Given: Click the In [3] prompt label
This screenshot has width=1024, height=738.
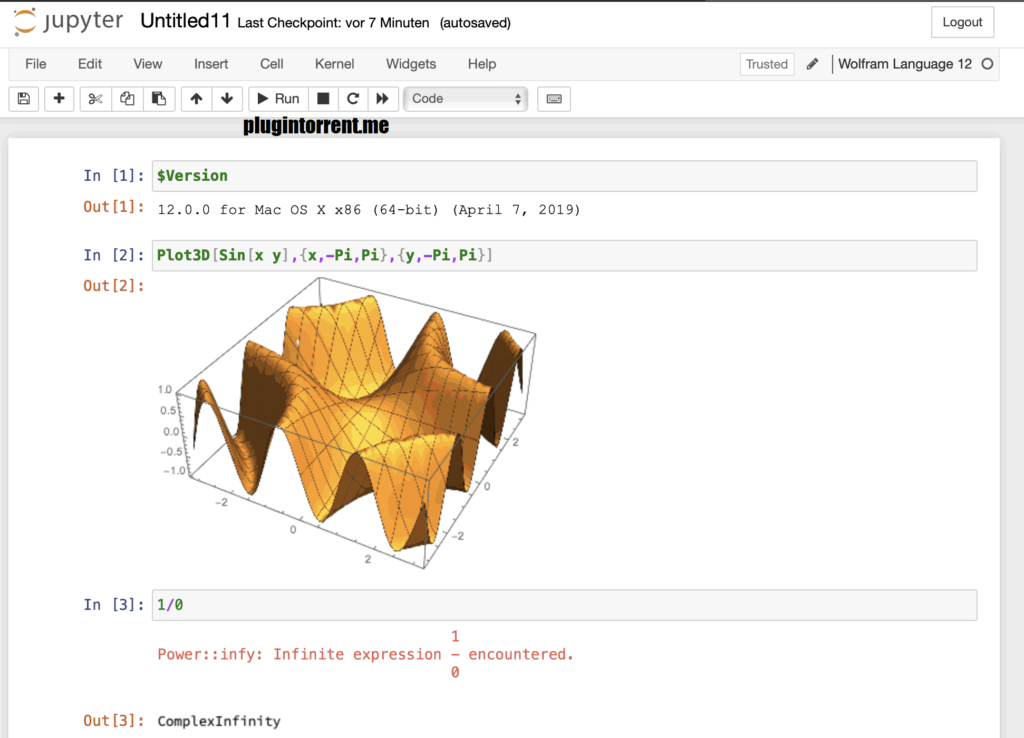Looking at the screenshot, I should pyautogui.click(x=113, y=605).
